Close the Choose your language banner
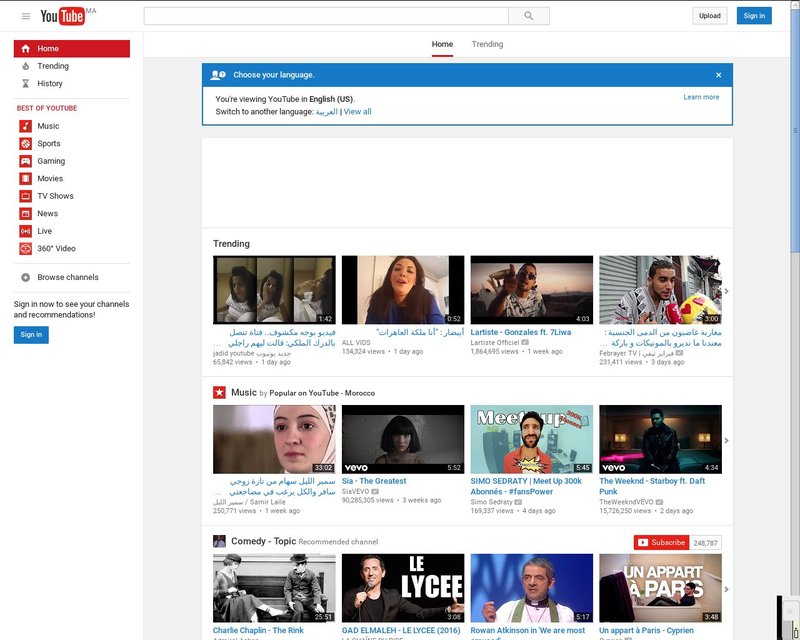The image size is (800, 640). [x=718, y=75]
